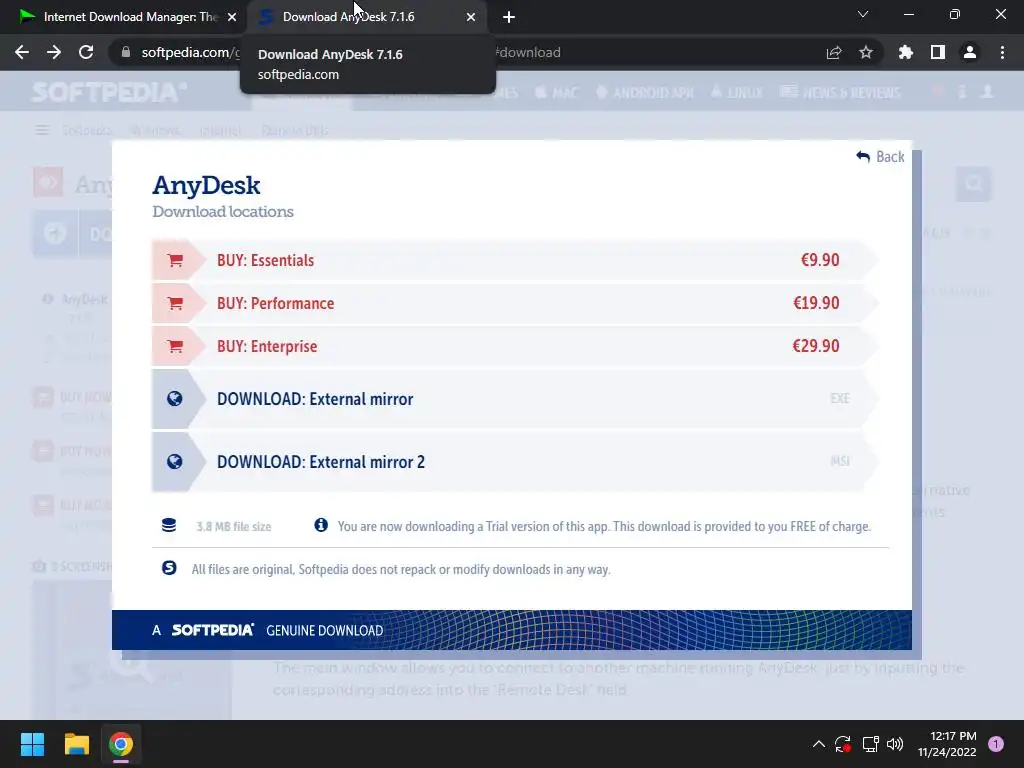Bookmark this page with the star

tap(866, 52)
